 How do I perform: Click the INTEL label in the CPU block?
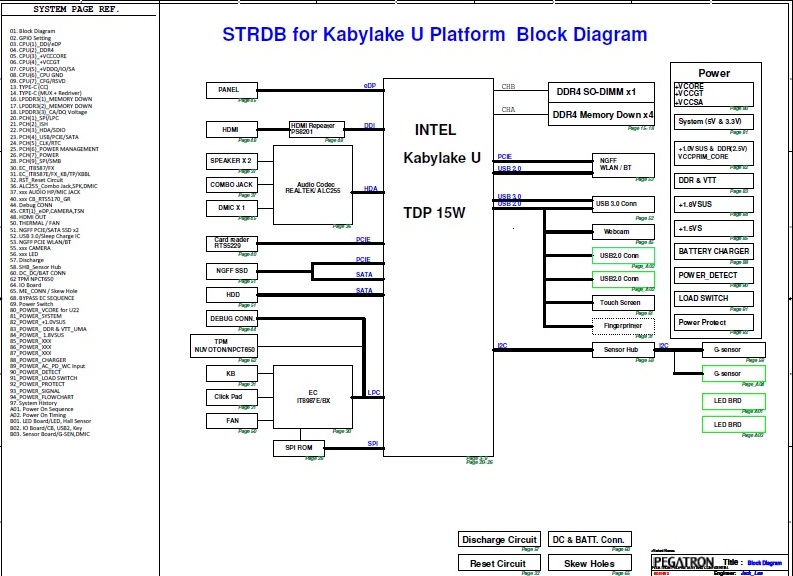click(x=435, y=130)
